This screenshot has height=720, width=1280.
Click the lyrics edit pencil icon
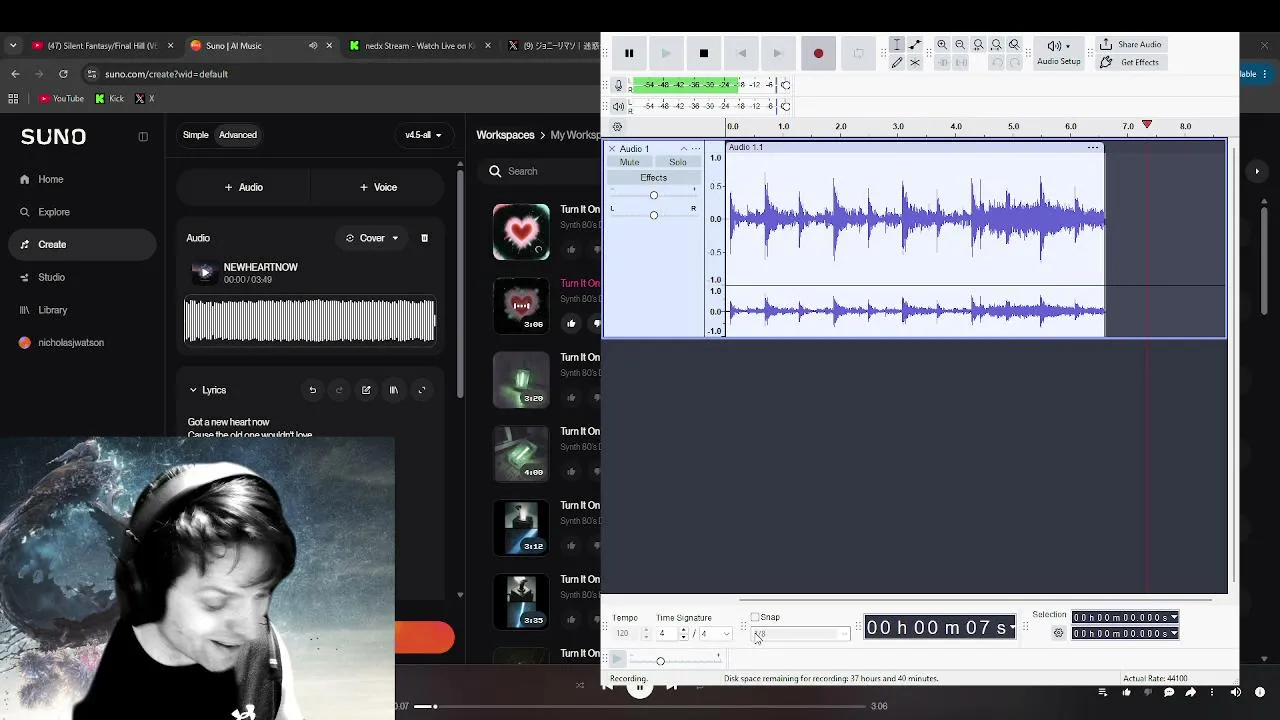click(366, 390)
